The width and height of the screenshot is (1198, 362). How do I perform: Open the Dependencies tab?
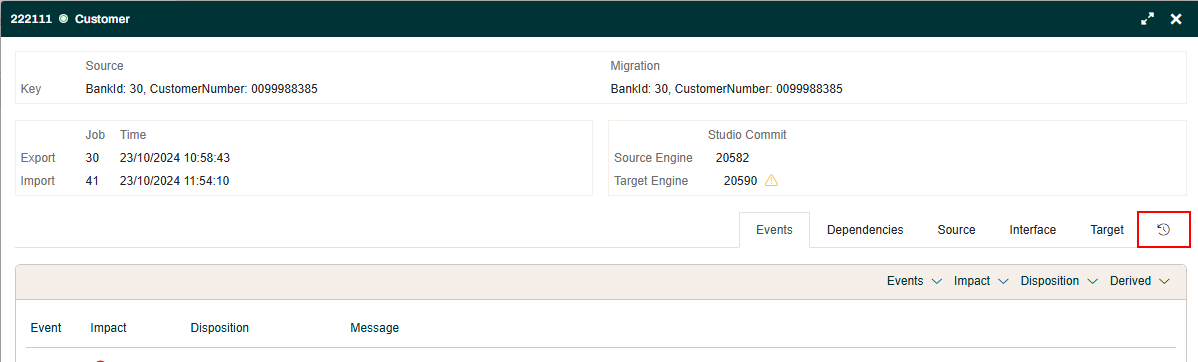(865, 230)
